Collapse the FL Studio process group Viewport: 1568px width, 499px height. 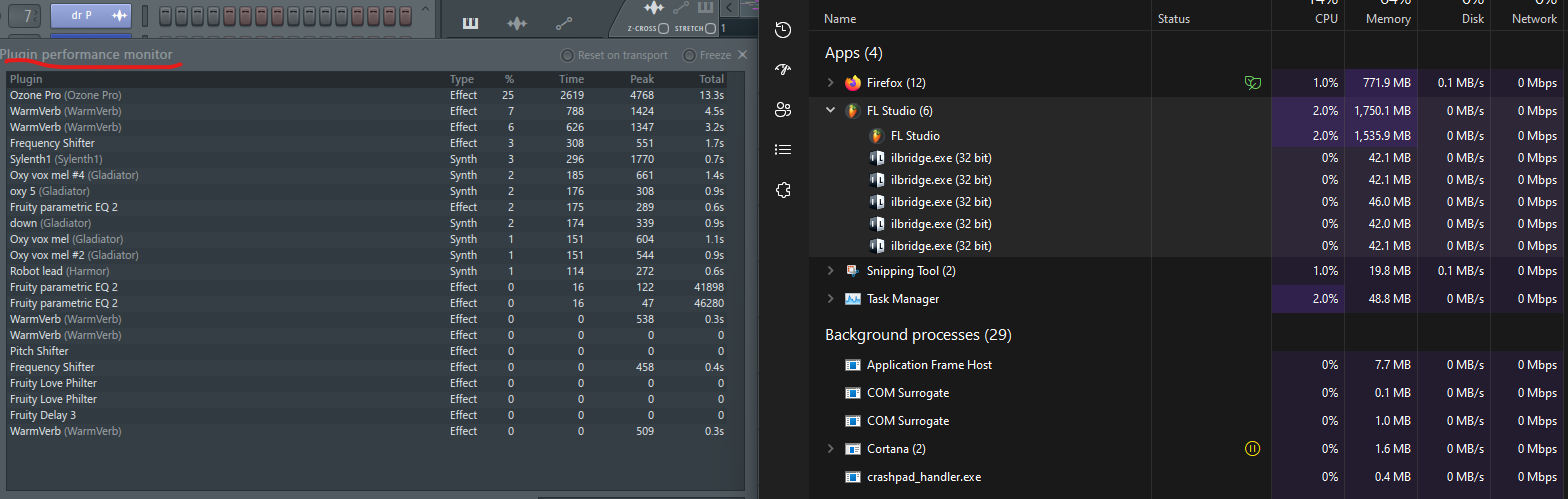830,111
